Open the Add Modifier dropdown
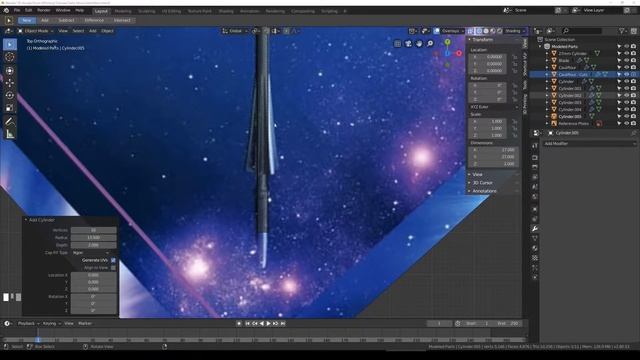Viewport: 640px width, 360px height. [x=589, y=143]
